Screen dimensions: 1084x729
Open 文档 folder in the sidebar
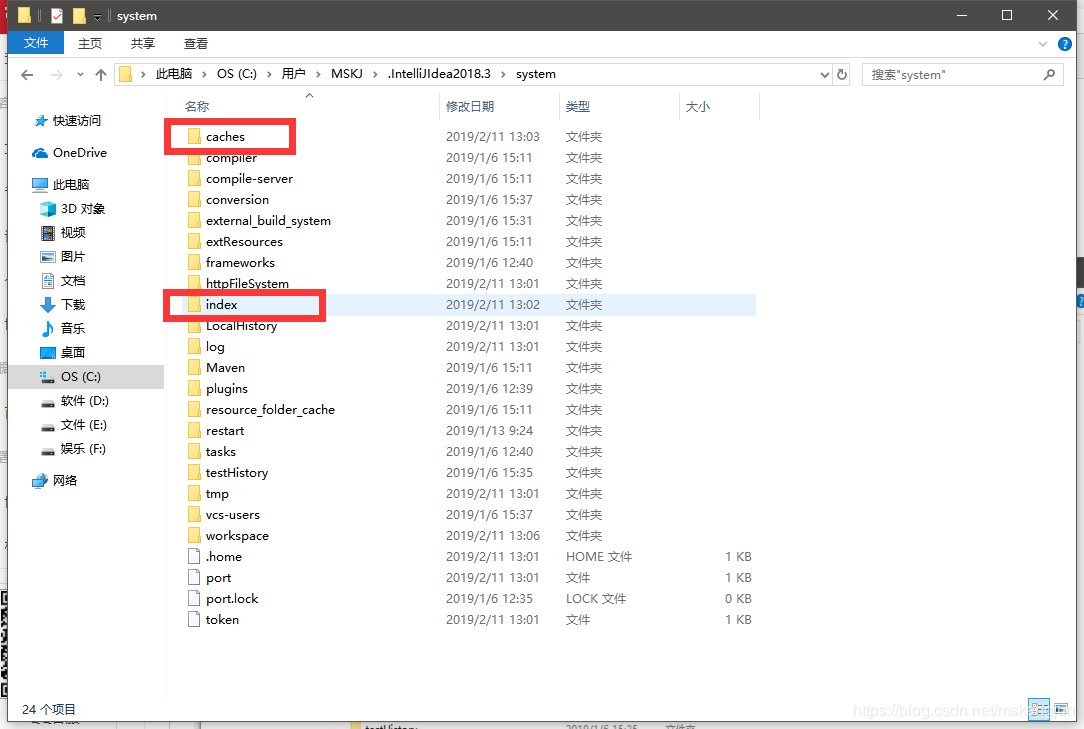73,281
